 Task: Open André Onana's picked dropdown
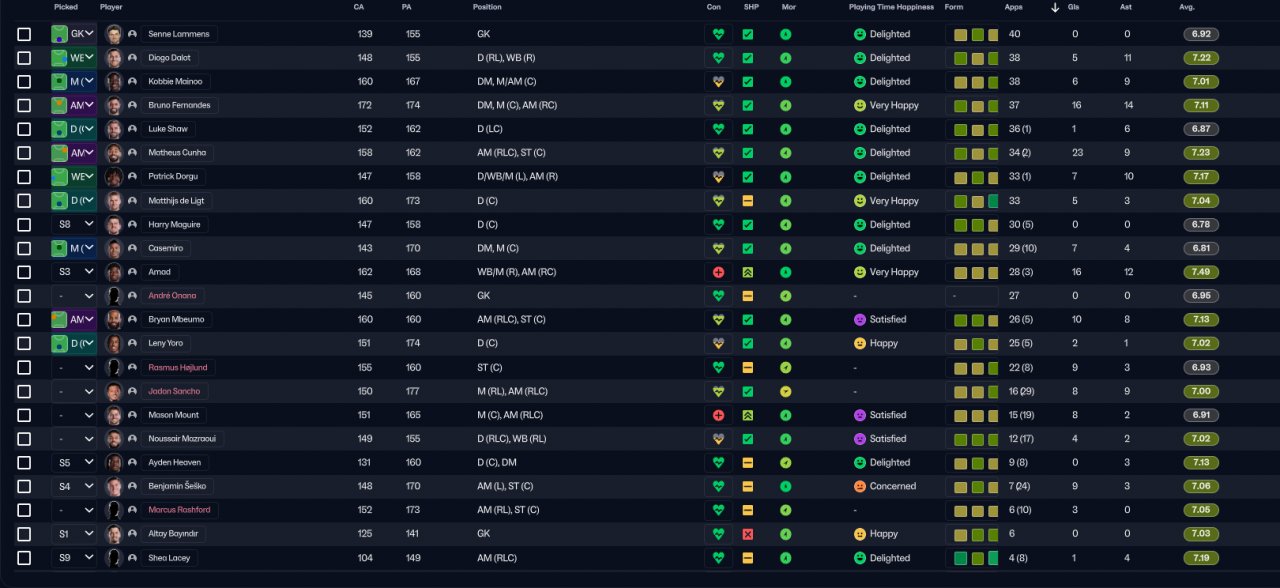(74, 296)
